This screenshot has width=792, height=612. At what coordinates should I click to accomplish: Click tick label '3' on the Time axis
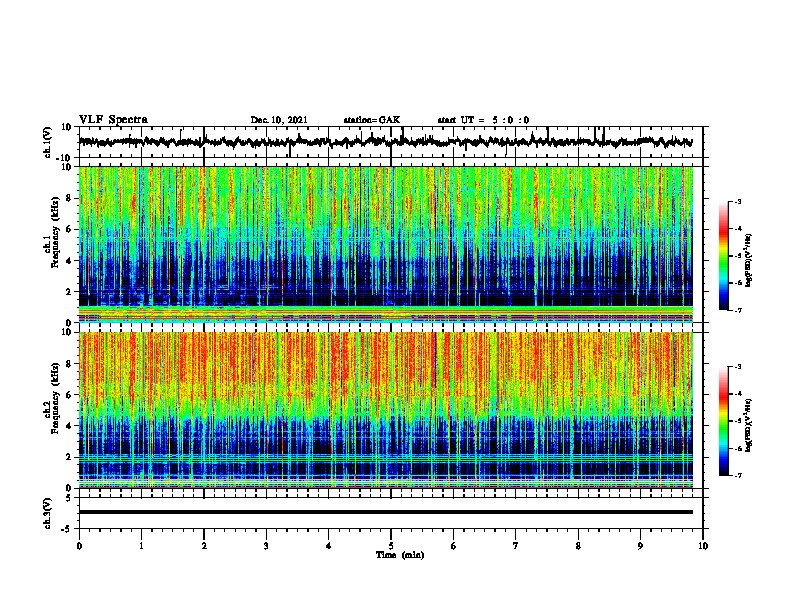coord(266,546)
